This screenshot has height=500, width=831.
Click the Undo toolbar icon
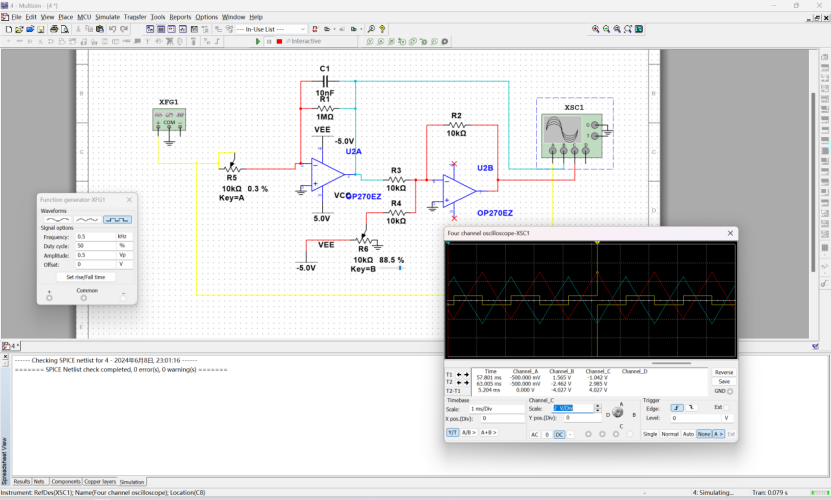[x=112, y=29]
